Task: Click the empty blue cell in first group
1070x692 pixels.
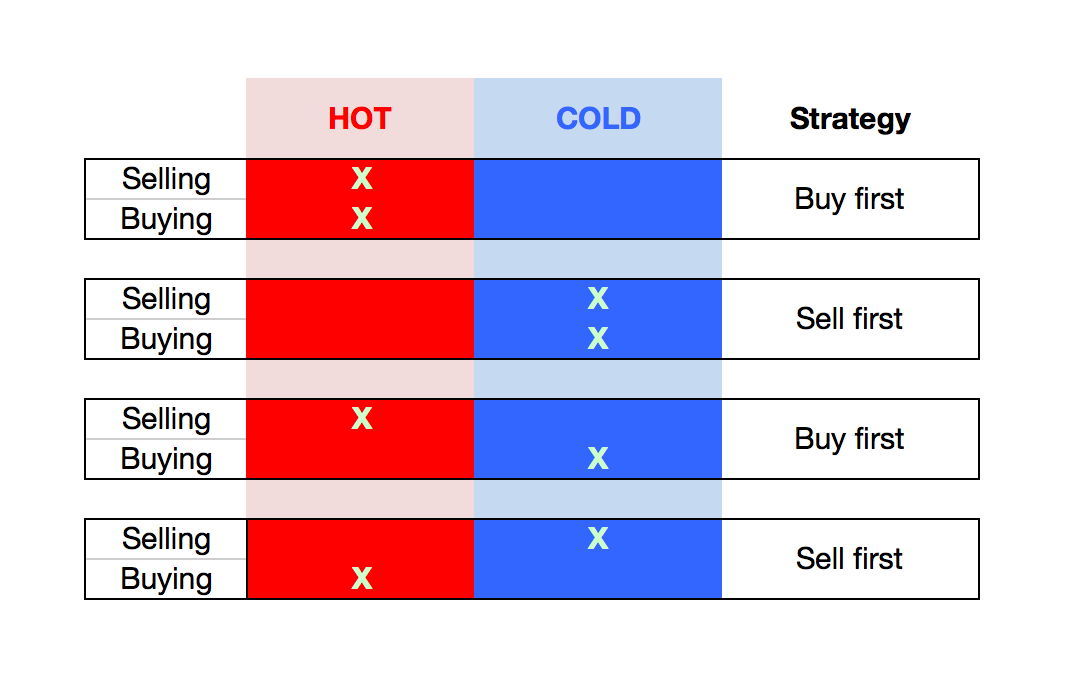Action: (598, 199)
